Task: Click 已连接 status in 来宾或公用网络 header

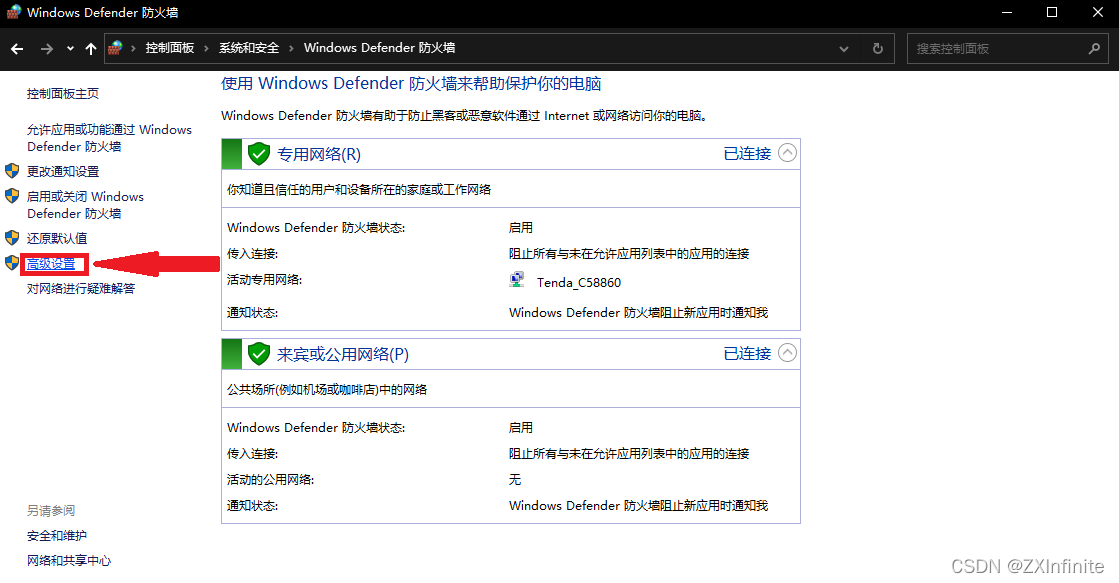Action: tap(747, 353)
